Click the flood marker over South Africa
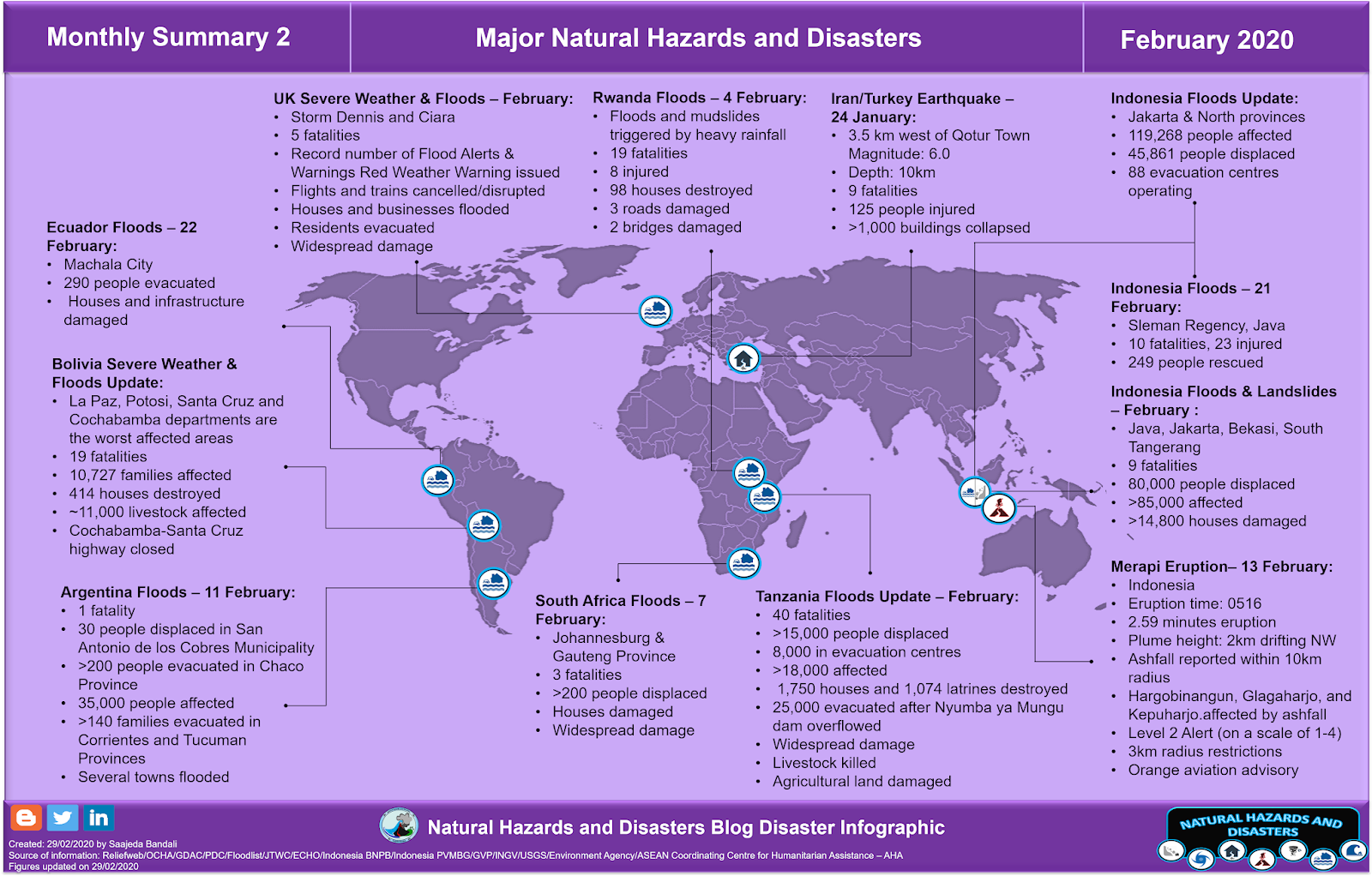Image resolution: width=1372 pixels, height=882 pixels. (743, 562)
